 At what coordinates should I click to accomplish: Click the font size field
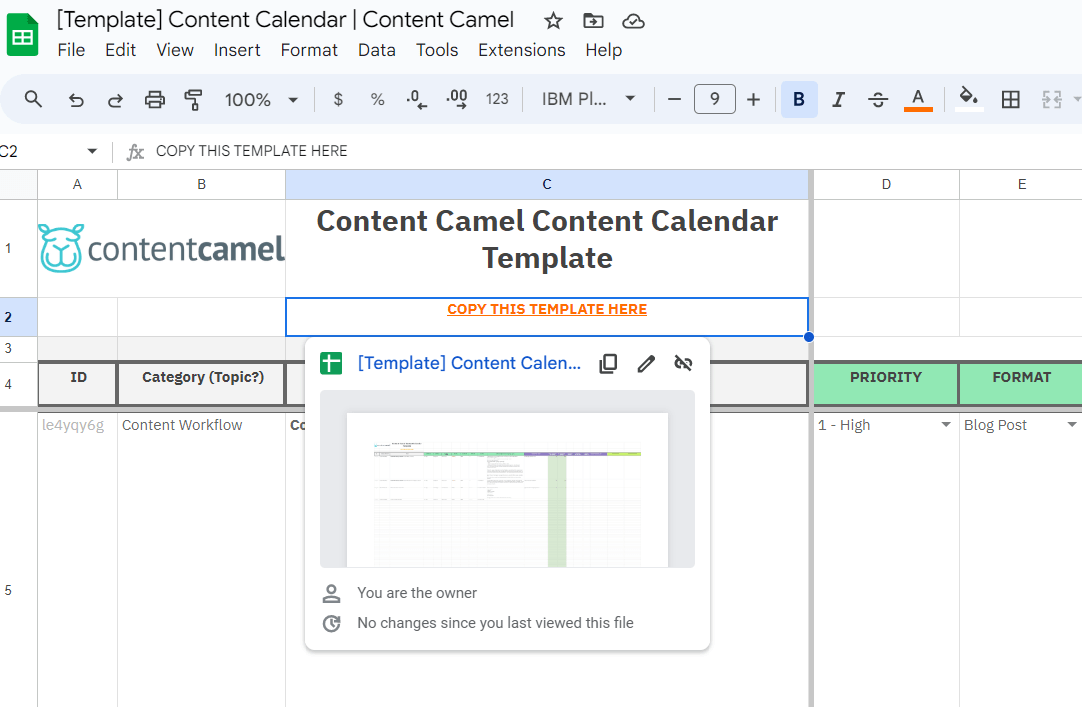714,99
